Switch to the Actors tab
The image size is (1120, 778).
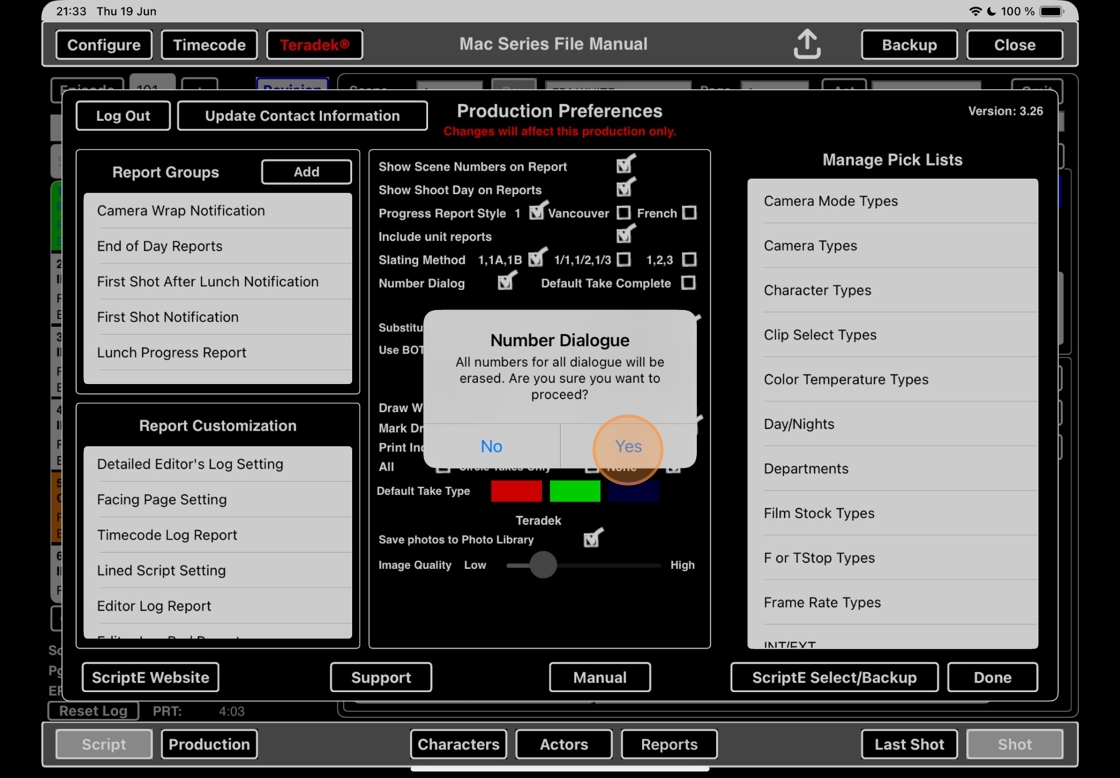coord(564,744)
